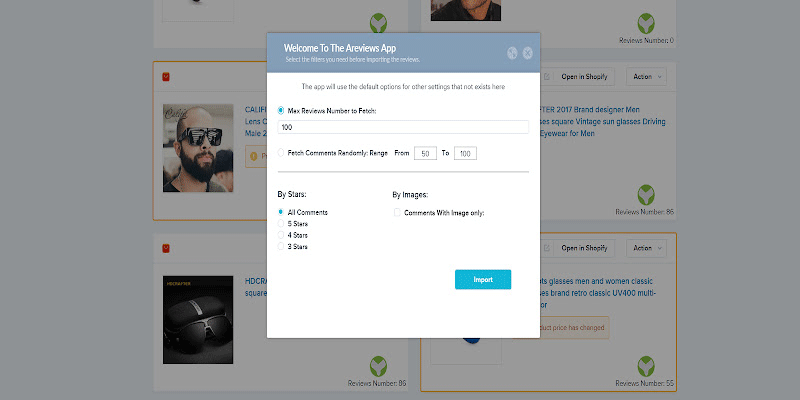Select Fetch Comments Randomly radio button
Screen dimensions: 800x400
[x=282, y=153]
